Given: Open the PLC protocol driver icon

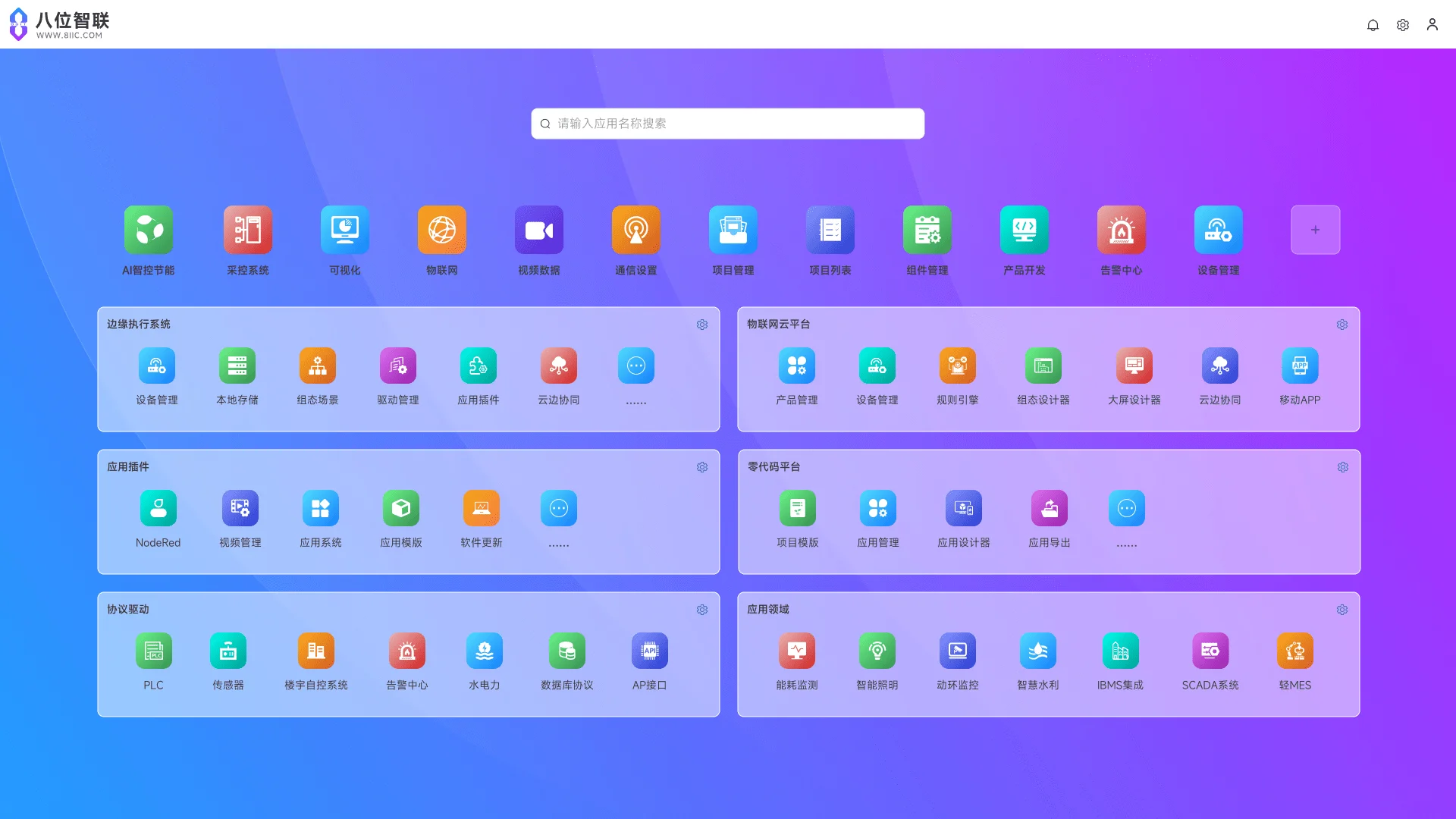Looking at the screenshot, I should pyautogui.click(x=154, y=651).
